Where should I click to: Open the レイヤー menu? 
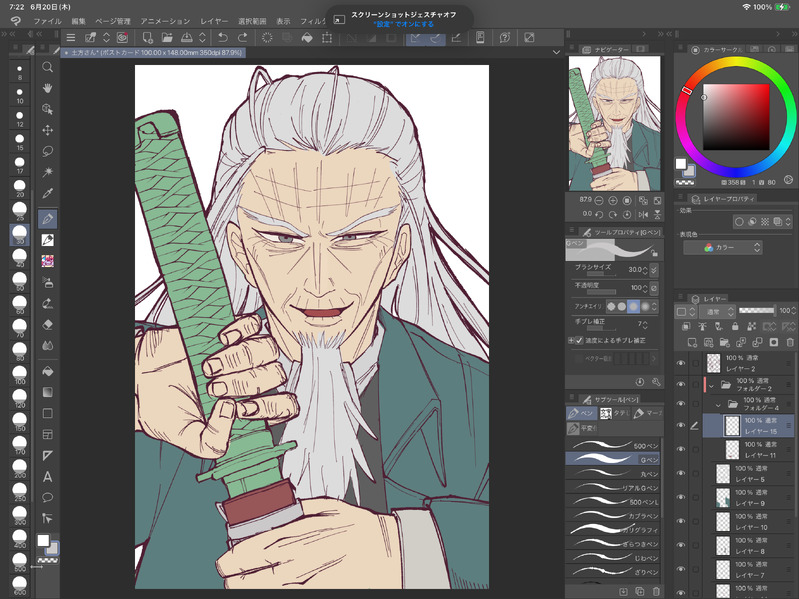click(x=214, y=20)
